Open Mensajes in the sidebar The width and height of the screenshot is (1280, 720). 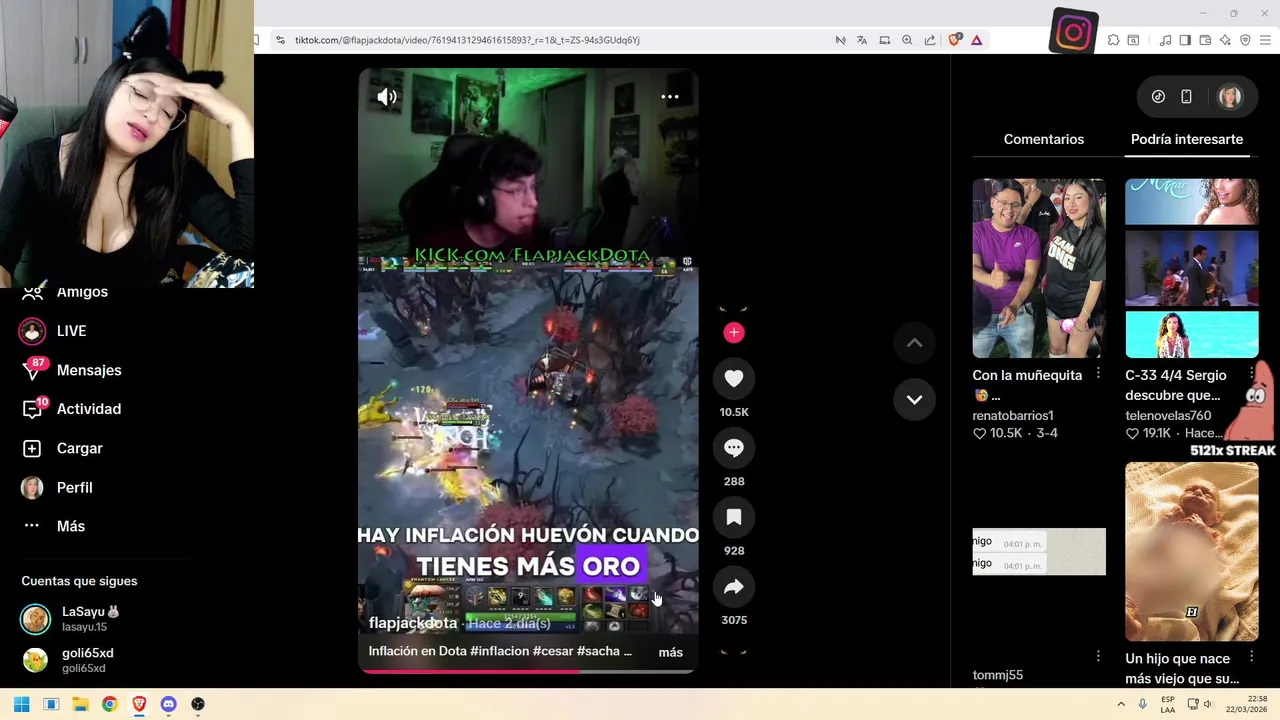[x=89, y=370]
